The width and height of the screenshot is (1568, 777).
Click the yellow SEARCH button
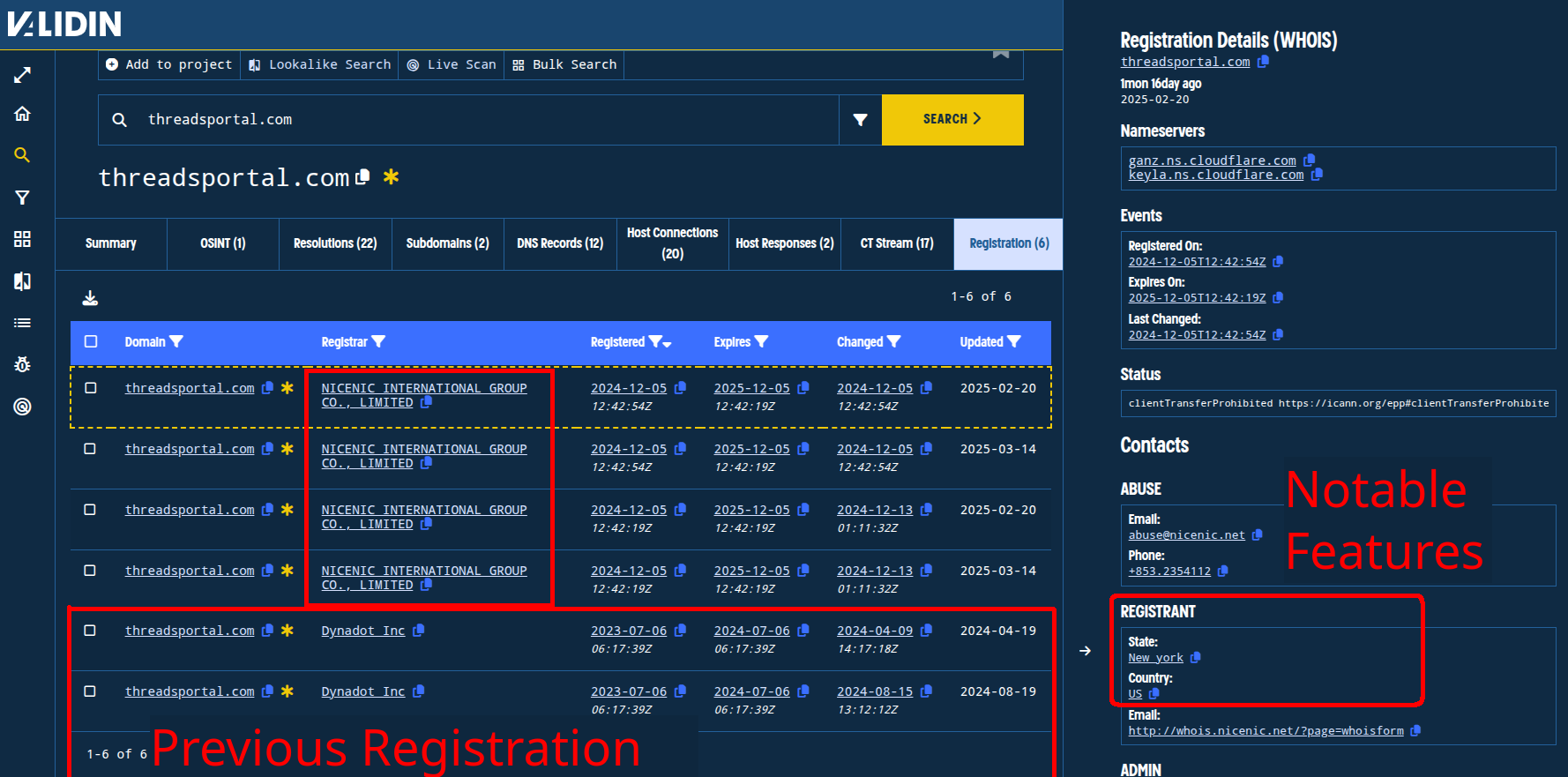[952, 120]
